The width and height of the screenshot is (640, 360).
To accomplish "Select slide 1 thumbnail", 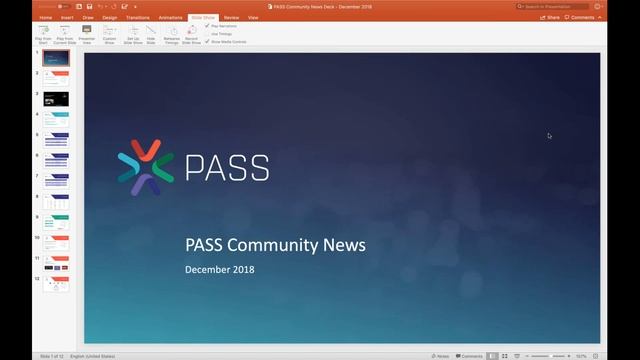I will click(56, 58).
